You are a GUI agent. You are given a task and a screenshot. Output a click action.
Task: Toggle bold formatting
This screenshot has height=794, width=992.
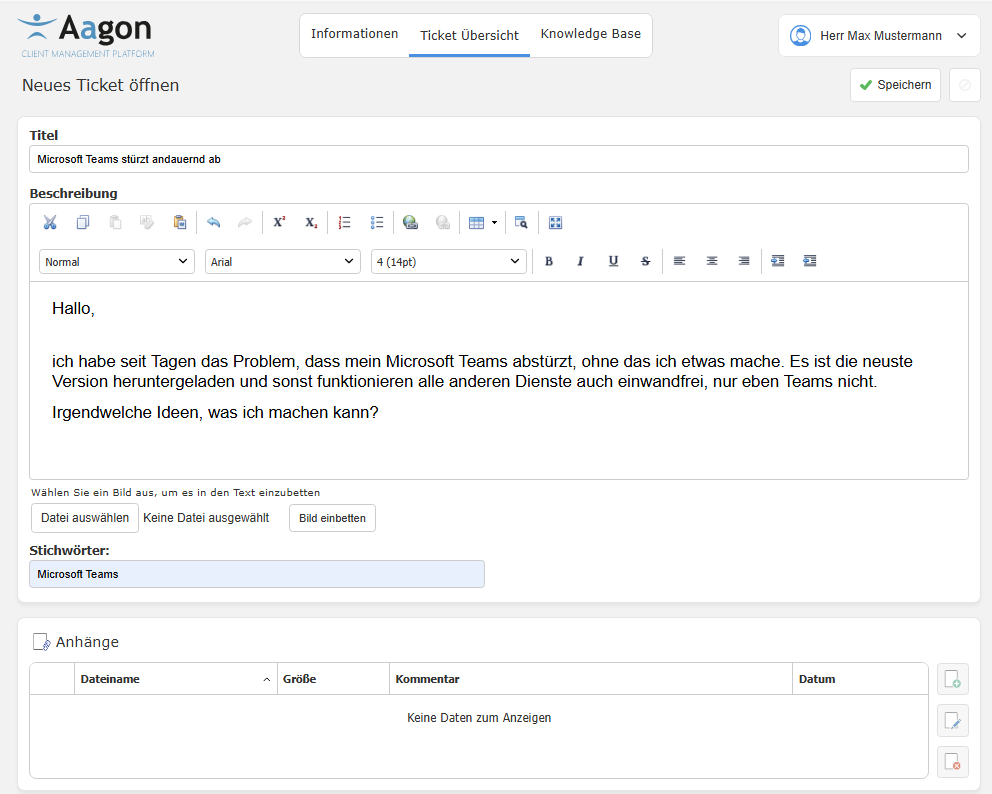[x=548, y=261]
